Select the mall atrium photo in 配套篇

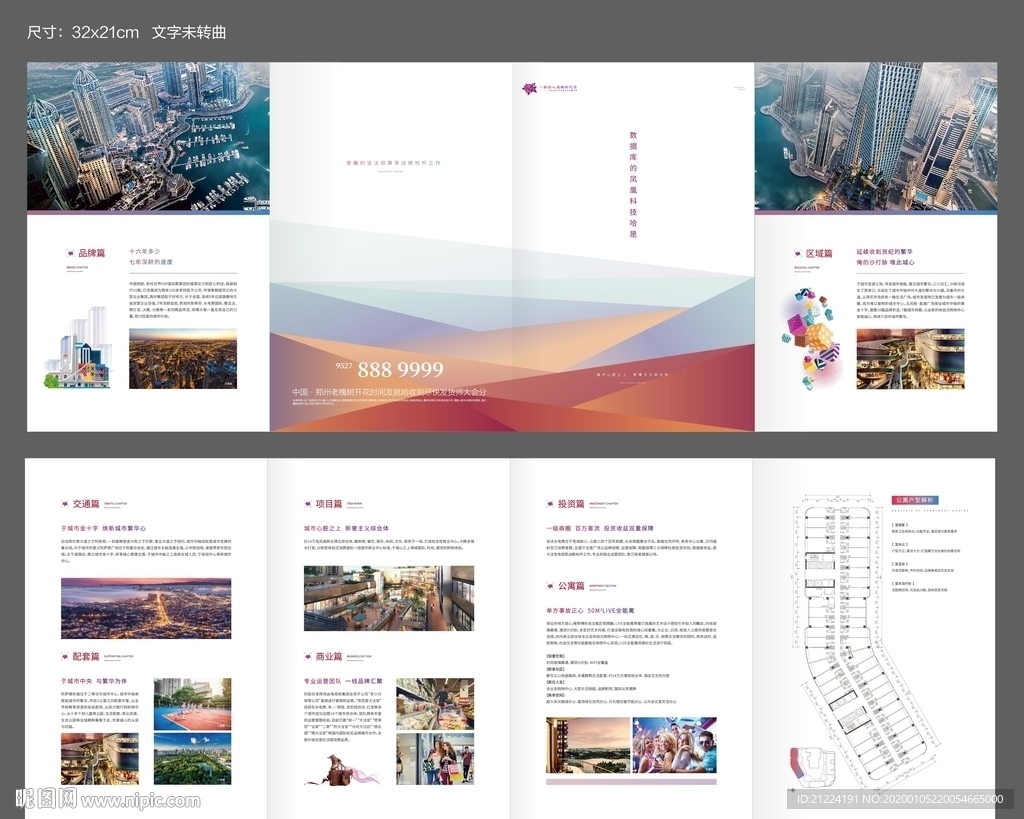(x=100, y=759)
